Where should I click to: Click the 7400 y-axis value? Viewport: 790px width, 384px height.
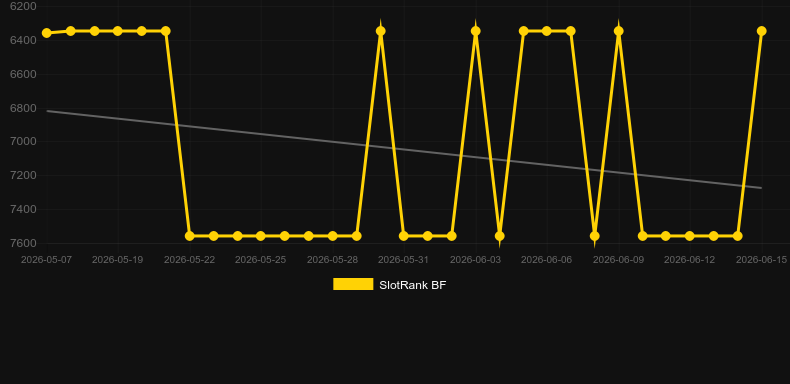point(23,209)
